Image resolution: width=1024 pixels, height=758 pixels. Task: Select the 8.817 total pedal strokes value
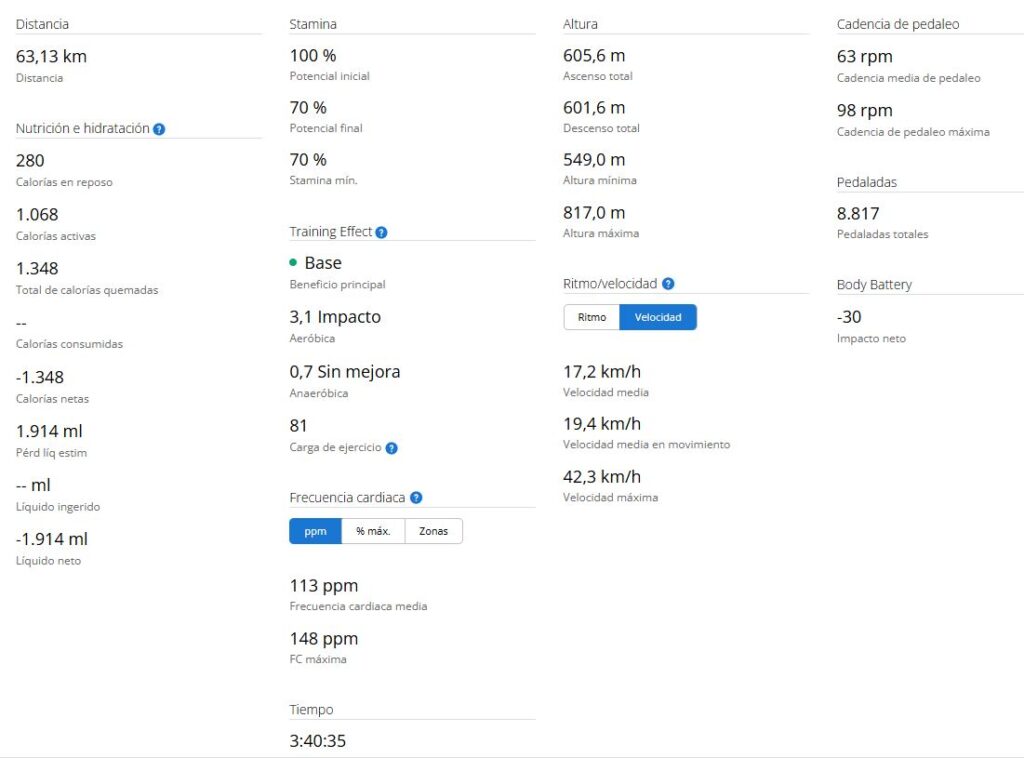(858, 213)
